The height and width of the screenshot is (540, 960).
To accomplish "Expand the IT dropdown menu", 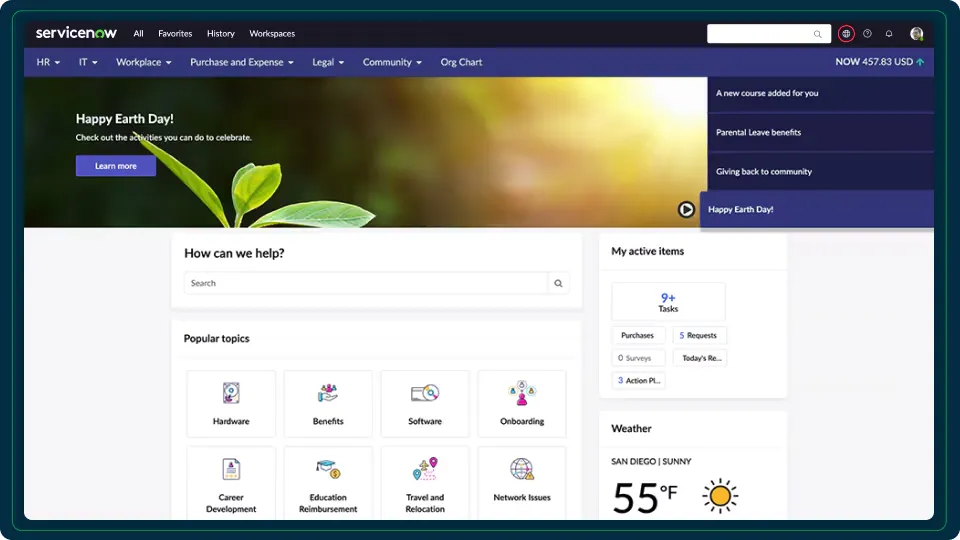I will (88, 62).
